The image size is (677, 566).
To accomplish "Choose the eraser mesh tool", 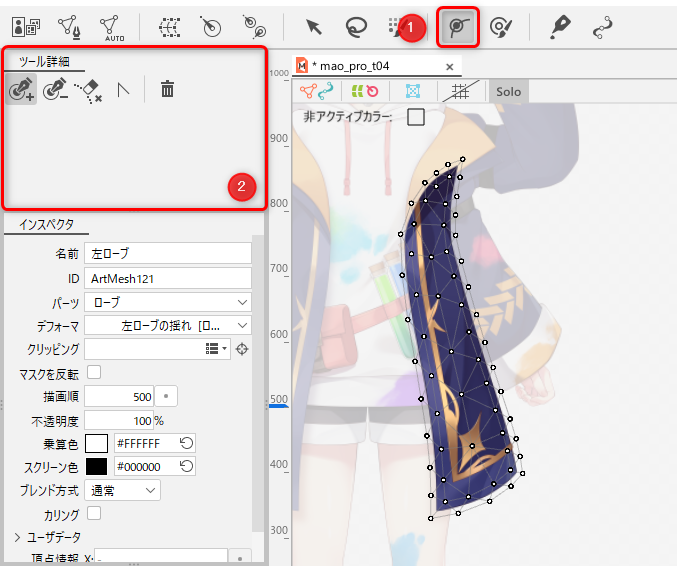I will click(88, 90).
